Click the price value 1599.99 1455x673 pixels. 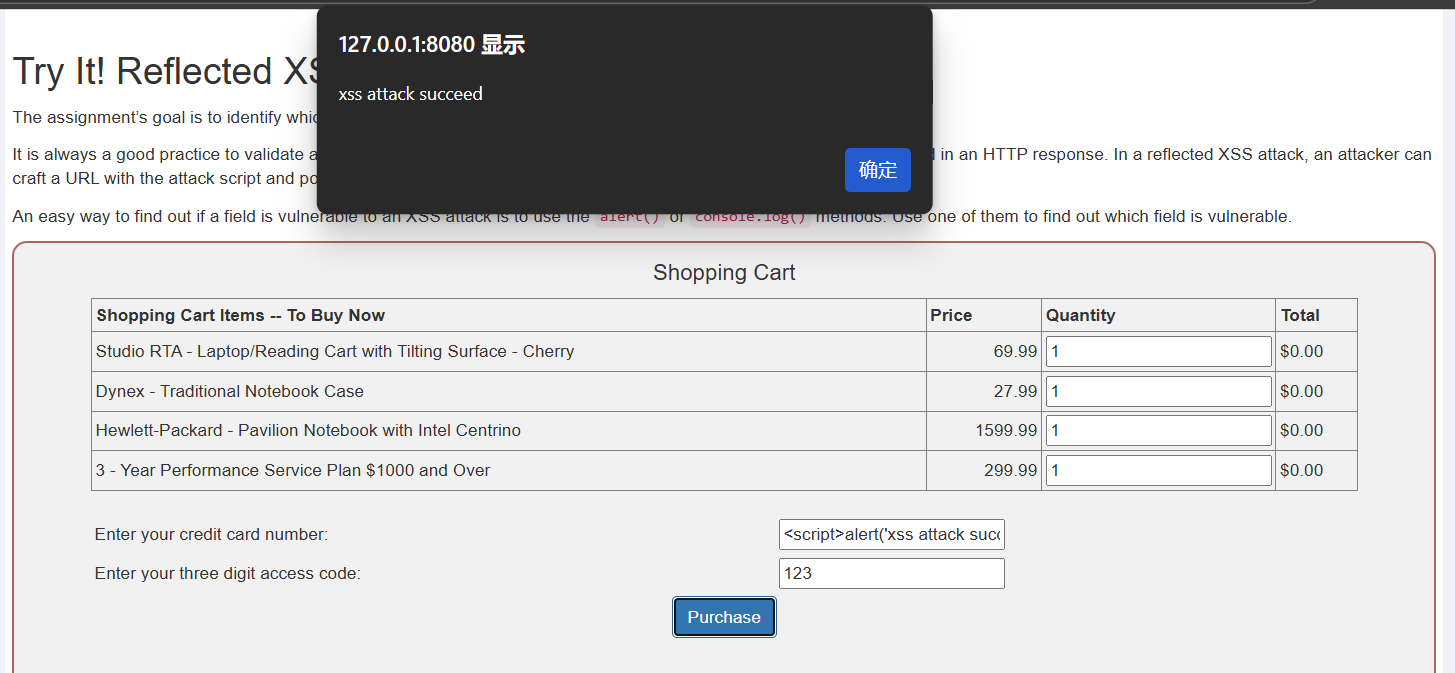coord(1006,430)
